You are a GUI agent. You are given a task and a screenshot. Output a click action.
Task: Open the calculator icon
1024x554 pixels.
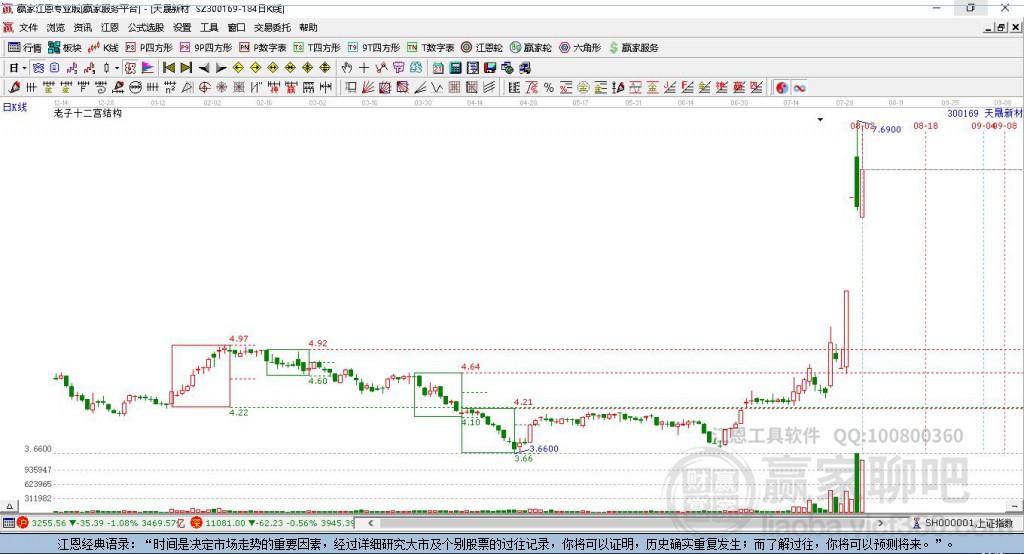coord(455,68)
